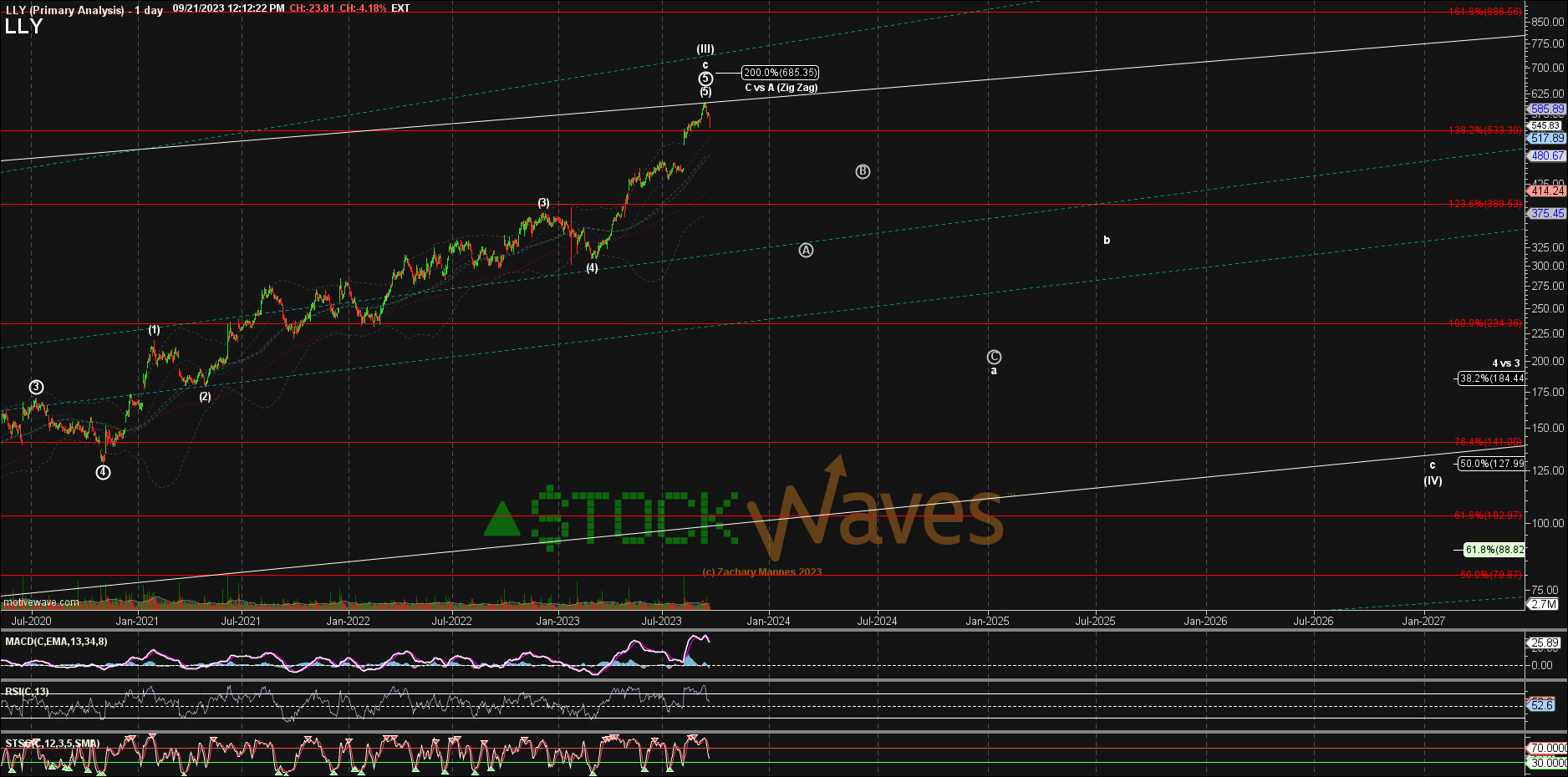Click the MACD(C,EMA,13,34,8) study label
1568x777 pixels.
click(56, 642)
